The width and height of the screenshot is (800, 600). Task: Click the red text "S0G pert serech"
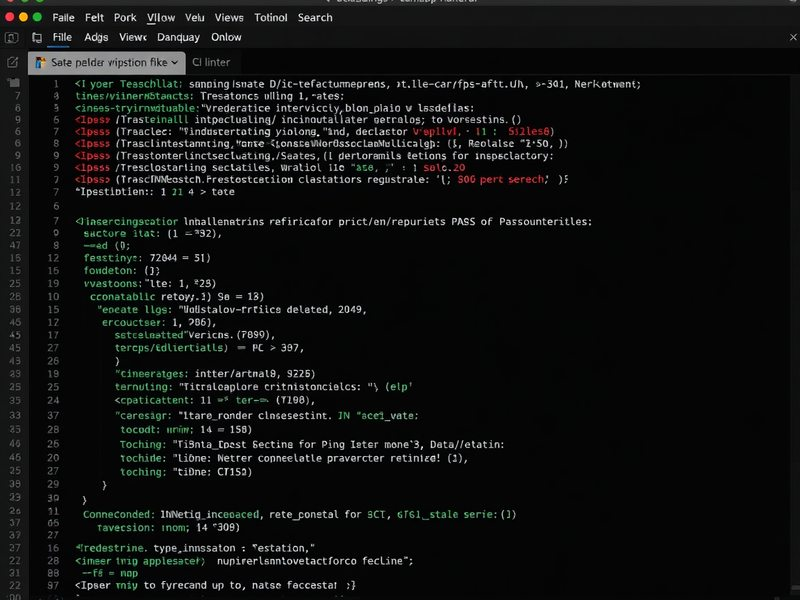click(x=501, y=180)
